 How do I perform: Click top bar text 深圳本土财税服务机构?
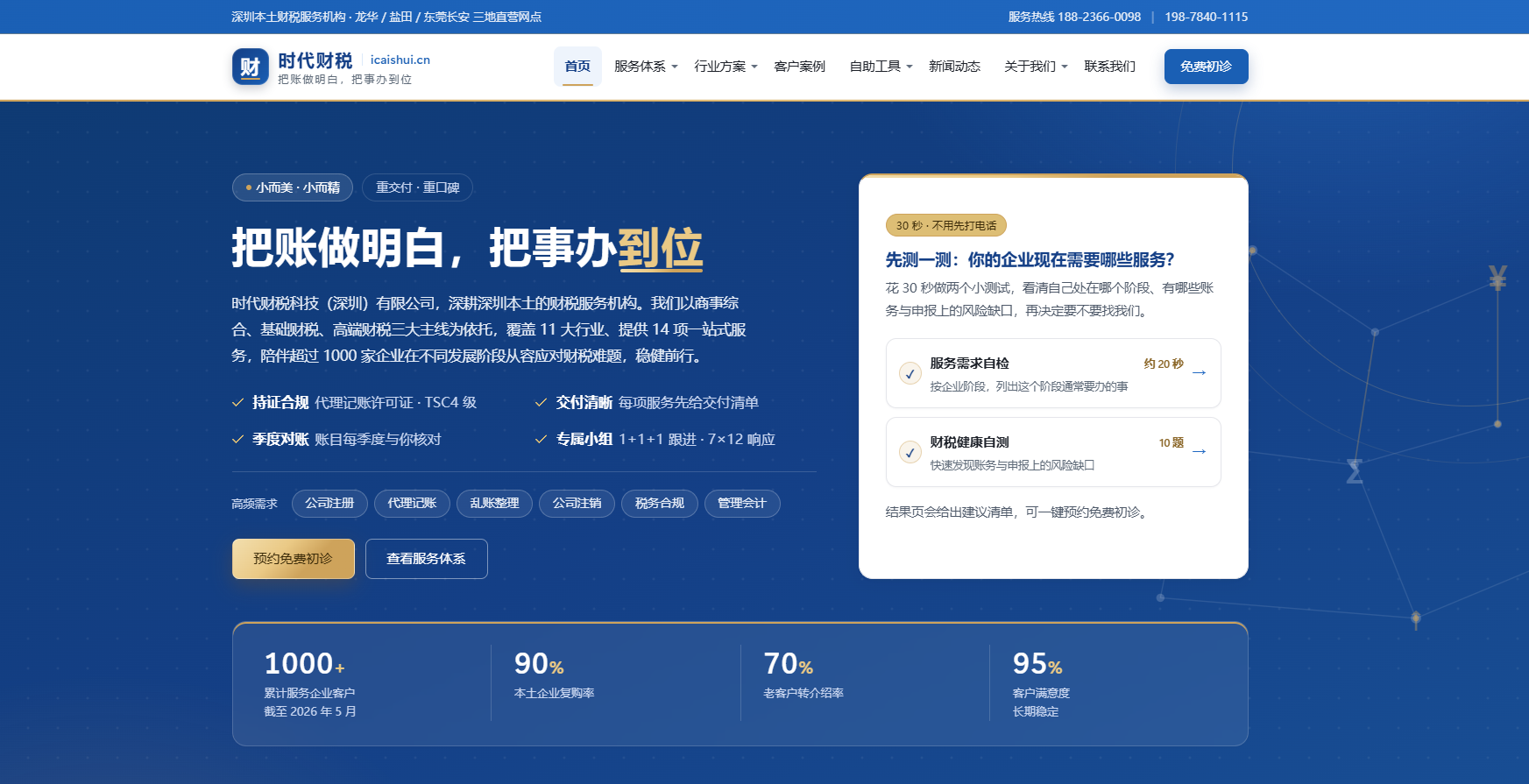pos(289,17)
